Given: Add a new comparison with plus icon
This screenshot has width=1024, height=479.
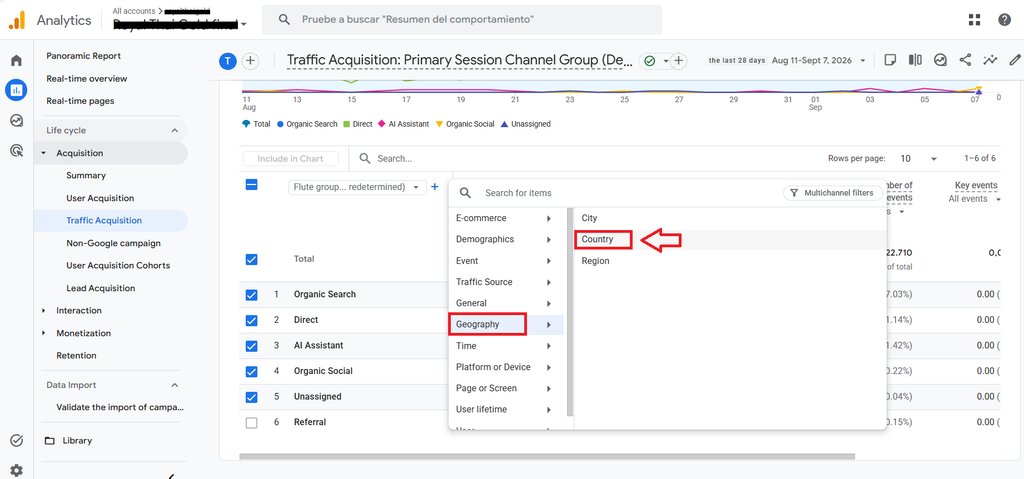Looking at the screenshot, I should pos(250,61).
